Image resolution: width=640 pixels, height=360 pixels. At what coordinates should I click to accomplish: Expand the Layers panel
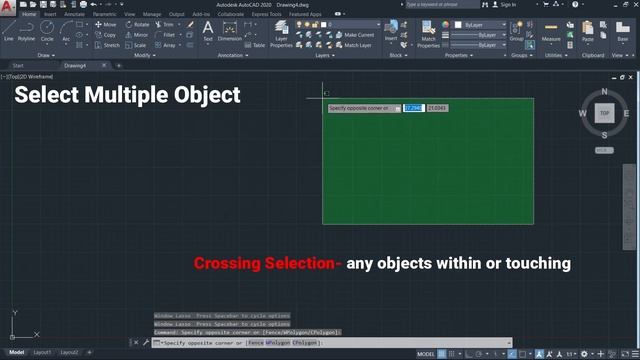pyautogui.click(x=325, y=55)
